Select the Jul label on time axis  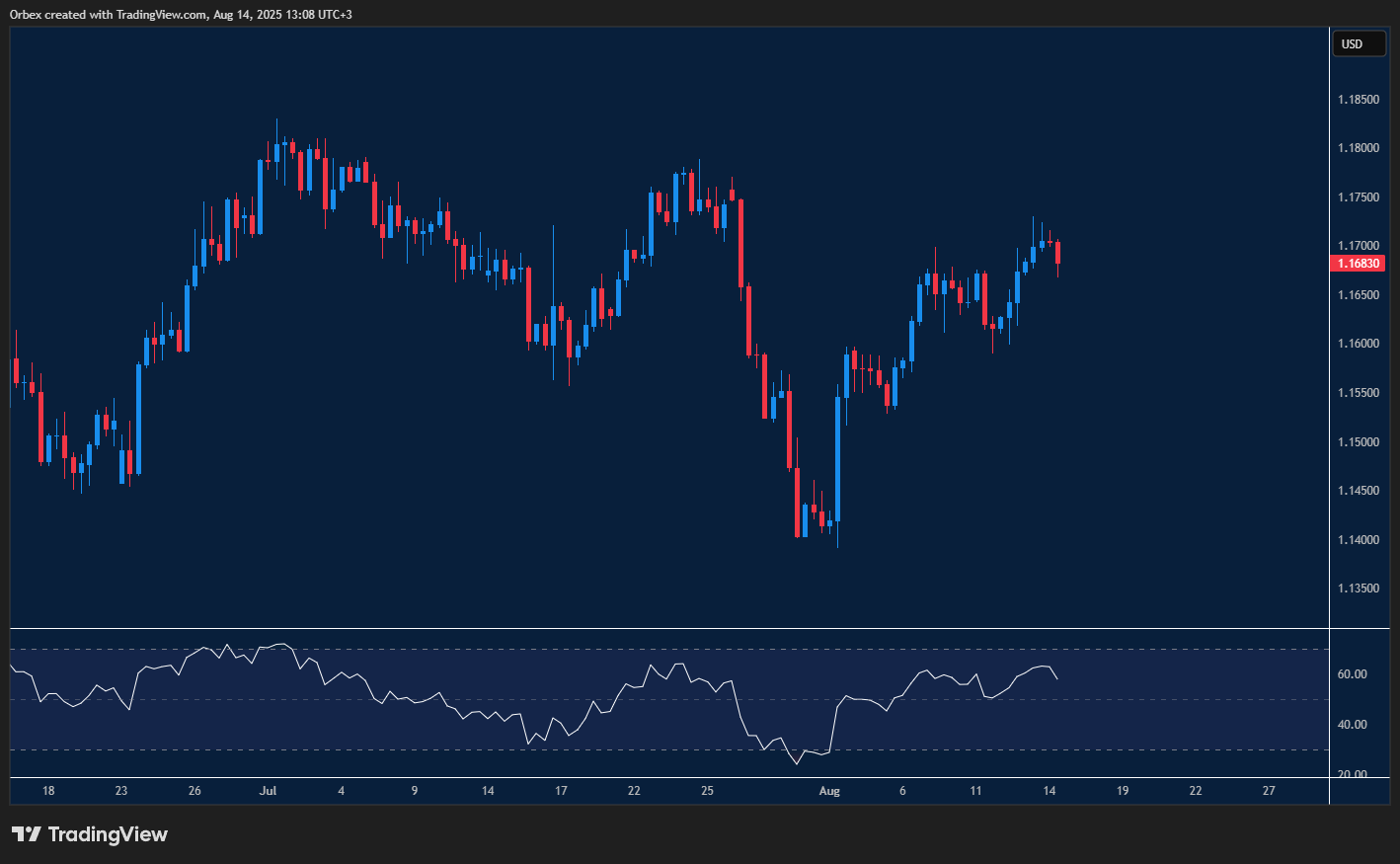point(268,791)
